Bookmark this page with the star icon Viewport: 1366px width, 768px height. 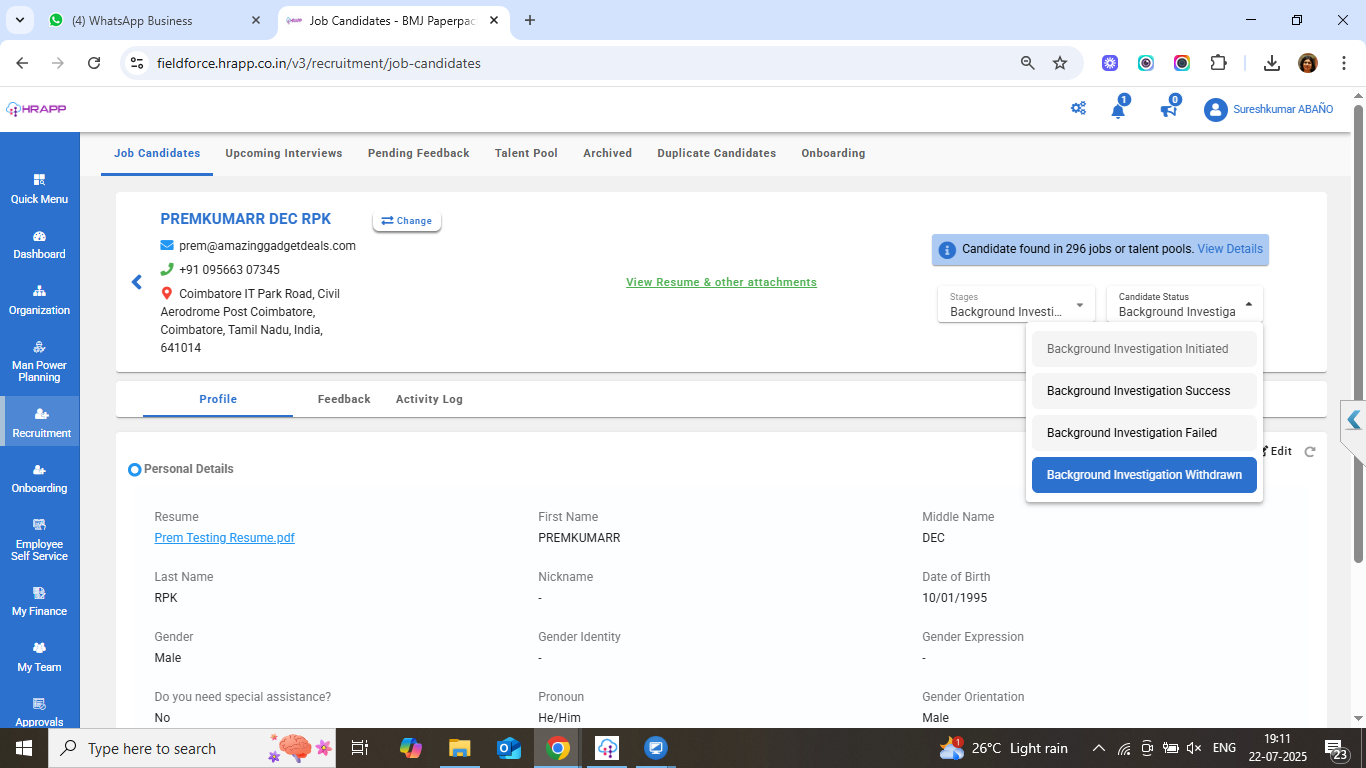coord(1060,63)
